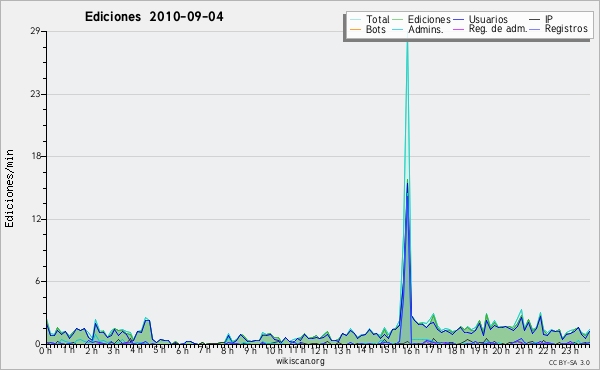Click the x-axis label '0 h'
Image resolution: width=600 pixels, height=370 pixels.
click(x=45, y=351)
